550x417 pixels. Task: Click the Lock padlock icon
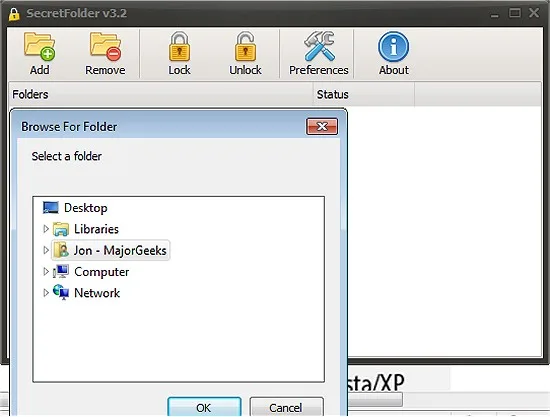coord(179,47)
